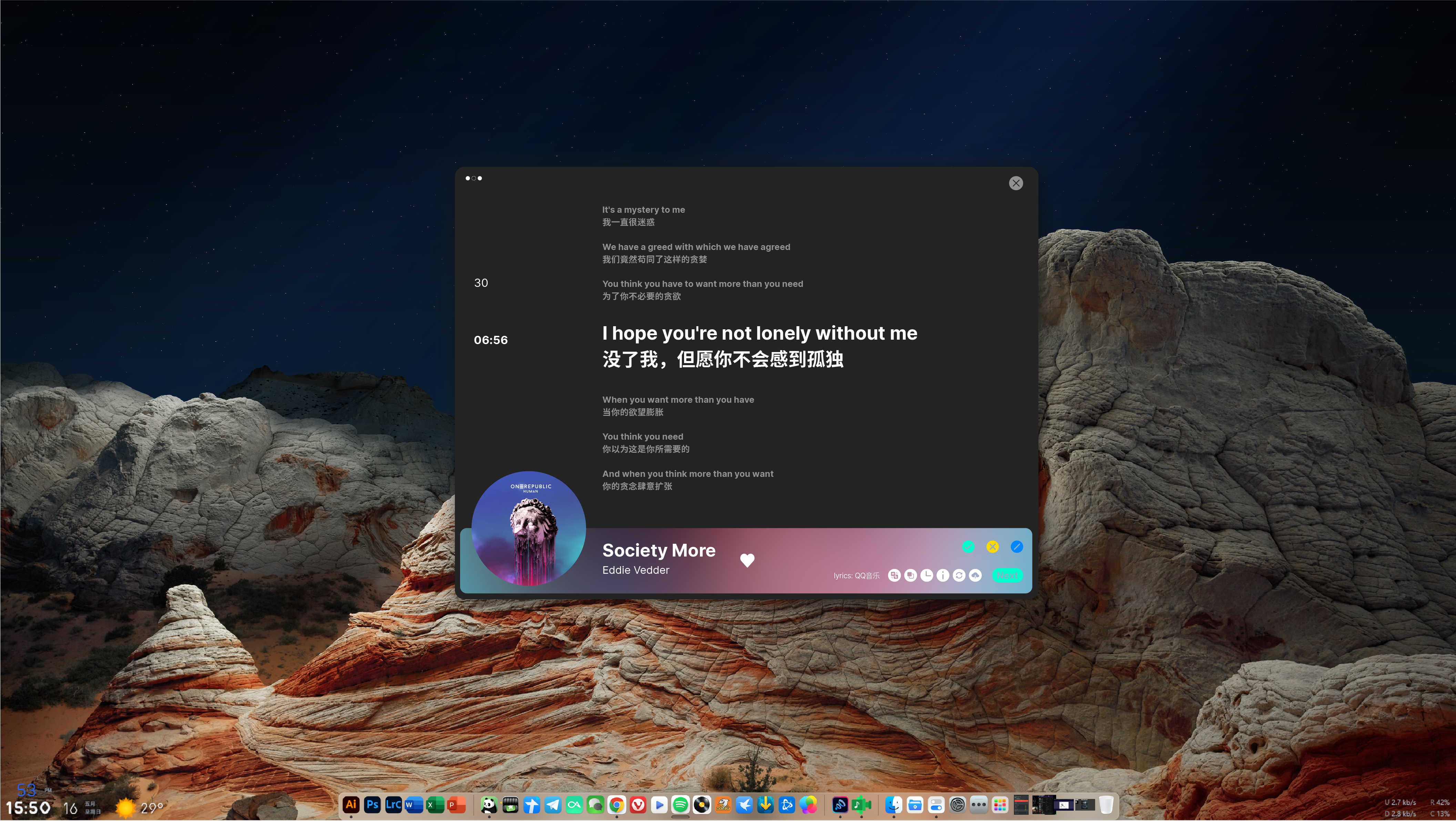This screenshot has width=1456, height=821.
Task: Reject the lyrics with the yellow X
Action: [992, 547]
